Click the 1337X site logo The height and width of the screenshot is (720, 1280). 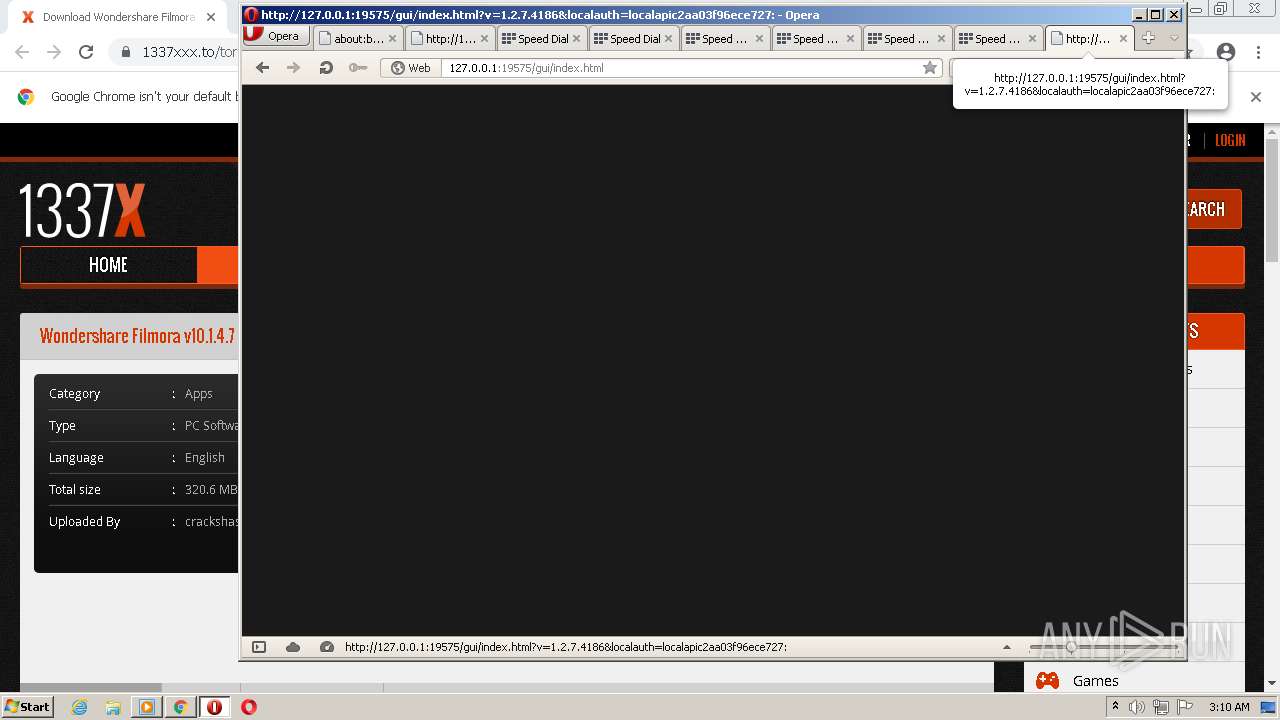(x=82, y=210)
